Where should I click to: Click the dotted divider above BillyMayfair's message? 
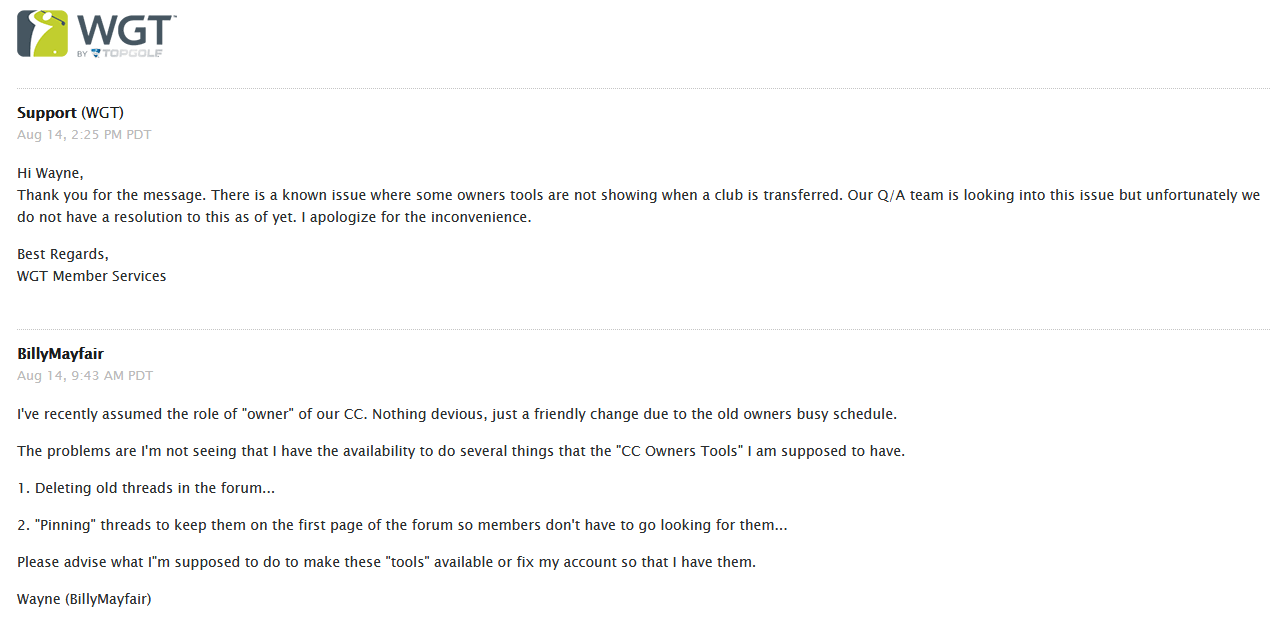coord(643,329)
